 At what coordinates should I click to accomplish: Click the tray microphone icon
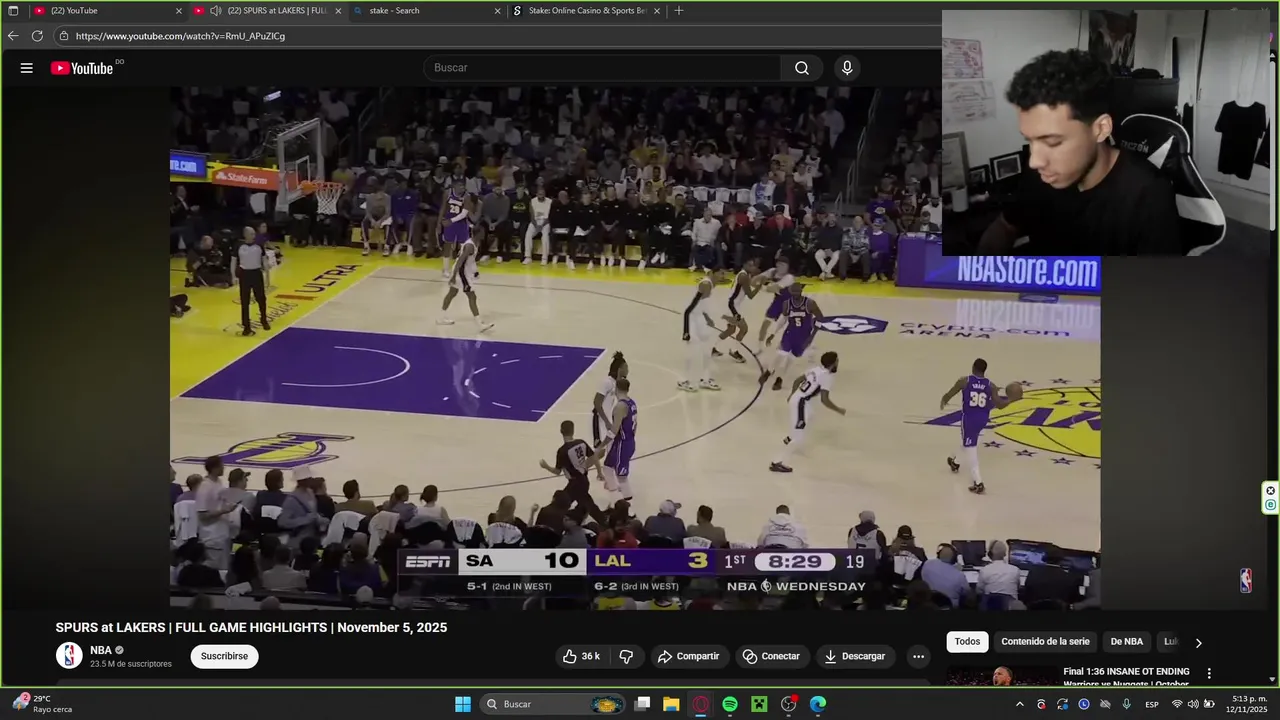[x=1127, y=704]
